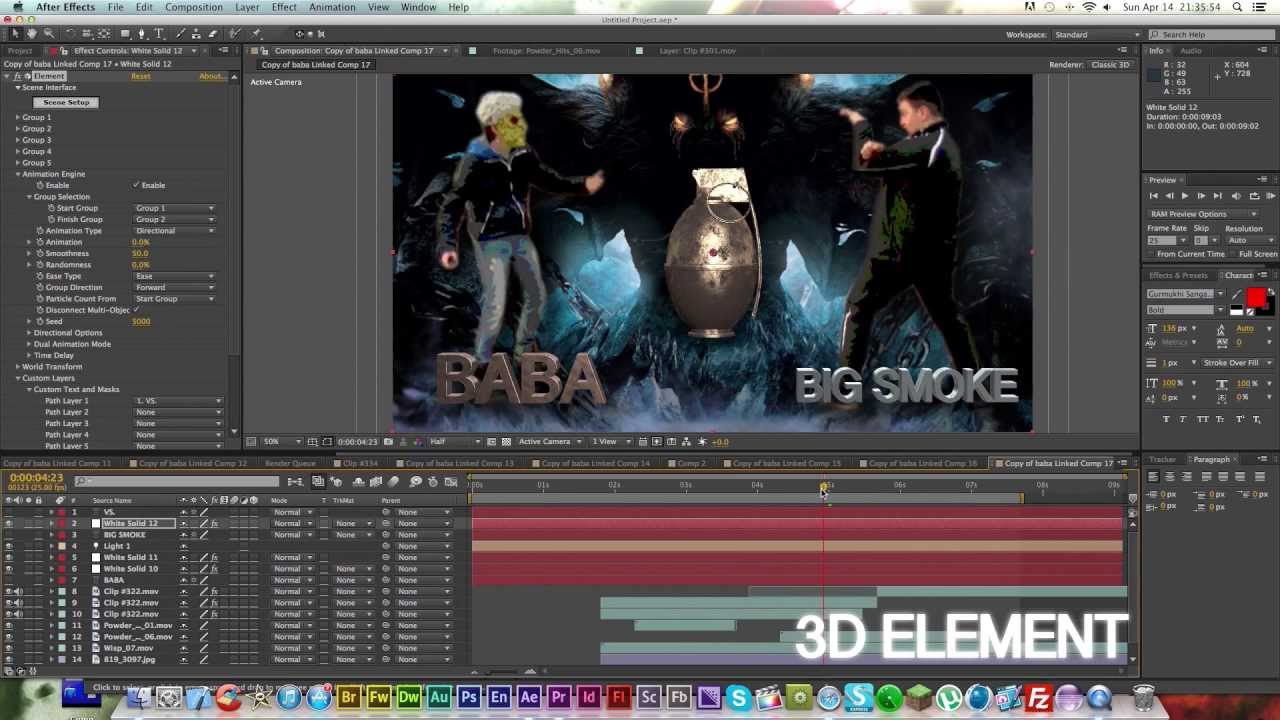Click the current time indicator marker
Viewport: 1280px width, 720px height.
[x=824, y=487]
